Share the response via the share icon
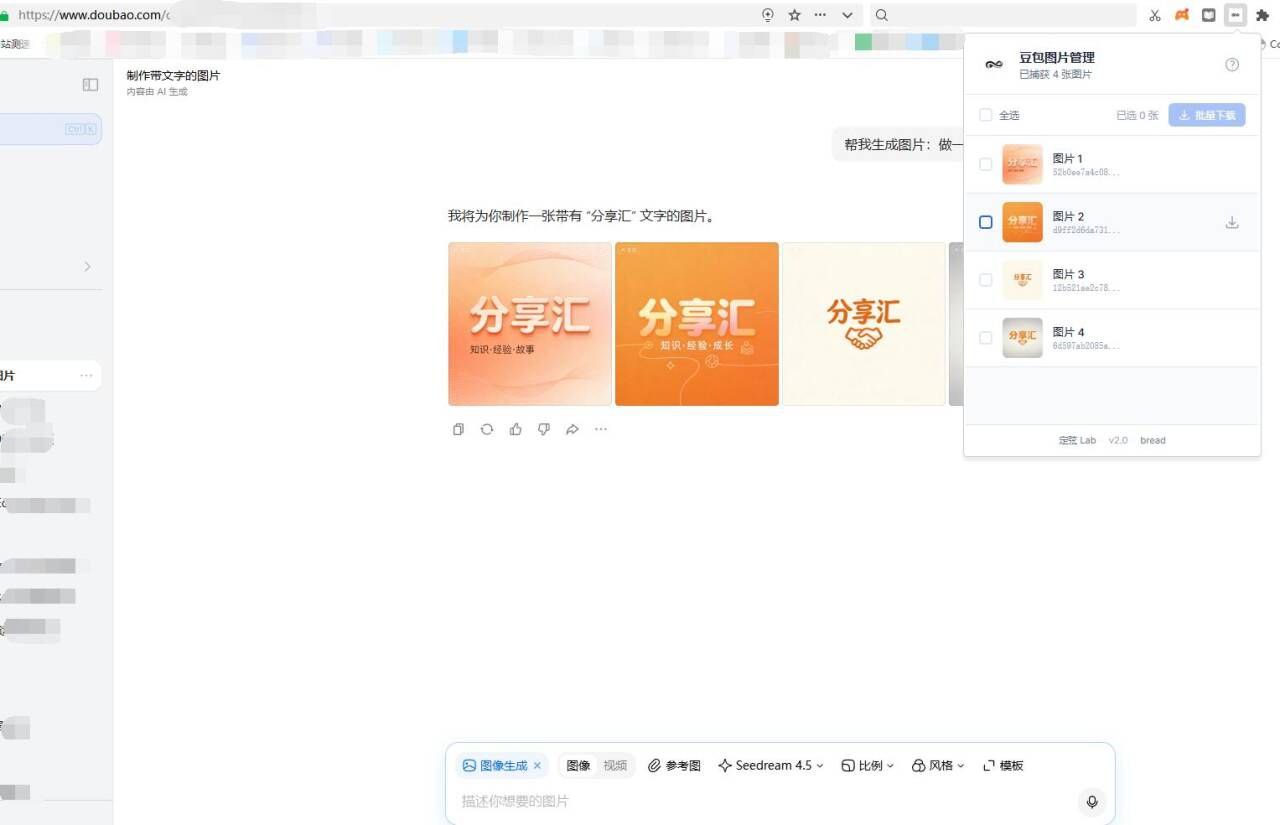 tap(572, 429)
